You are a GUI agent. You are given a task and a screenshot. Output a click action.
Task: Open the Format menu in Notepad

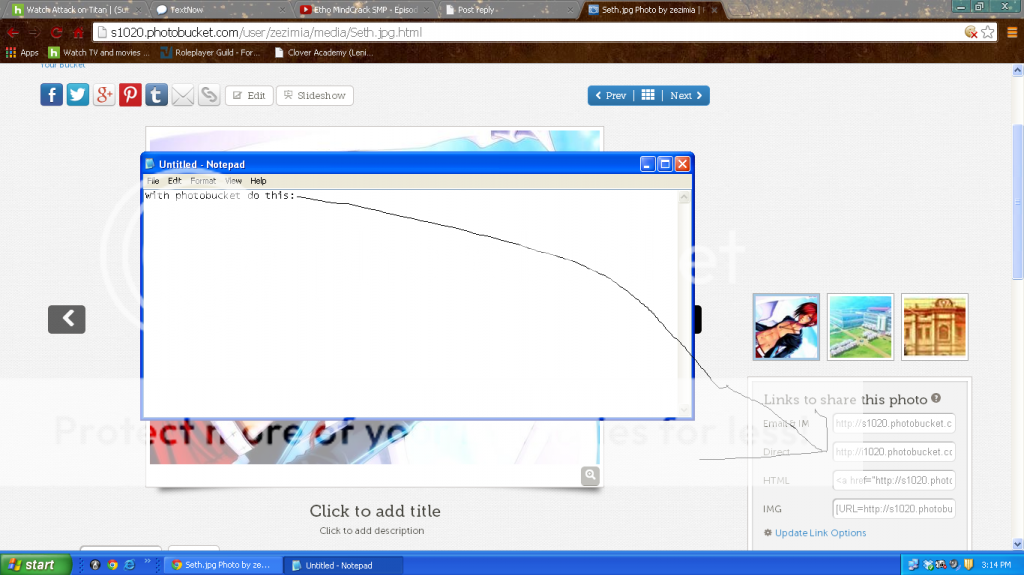click(x=203, y=181)
